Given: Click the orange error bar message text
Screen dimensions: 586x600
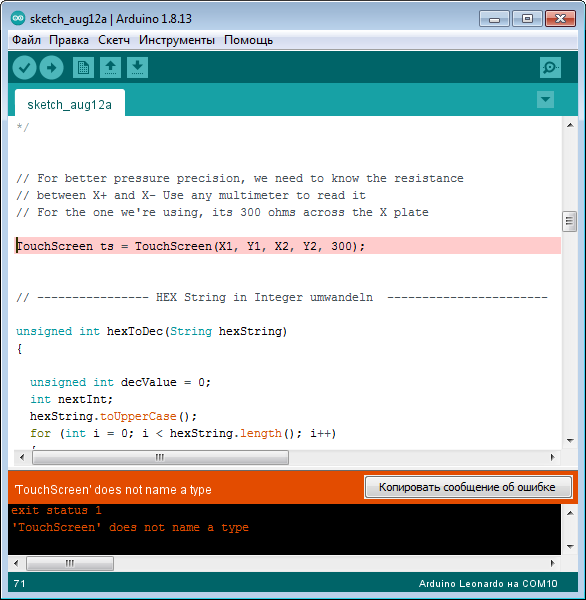Looking at the screenshot, I should (x=113, y=489).
